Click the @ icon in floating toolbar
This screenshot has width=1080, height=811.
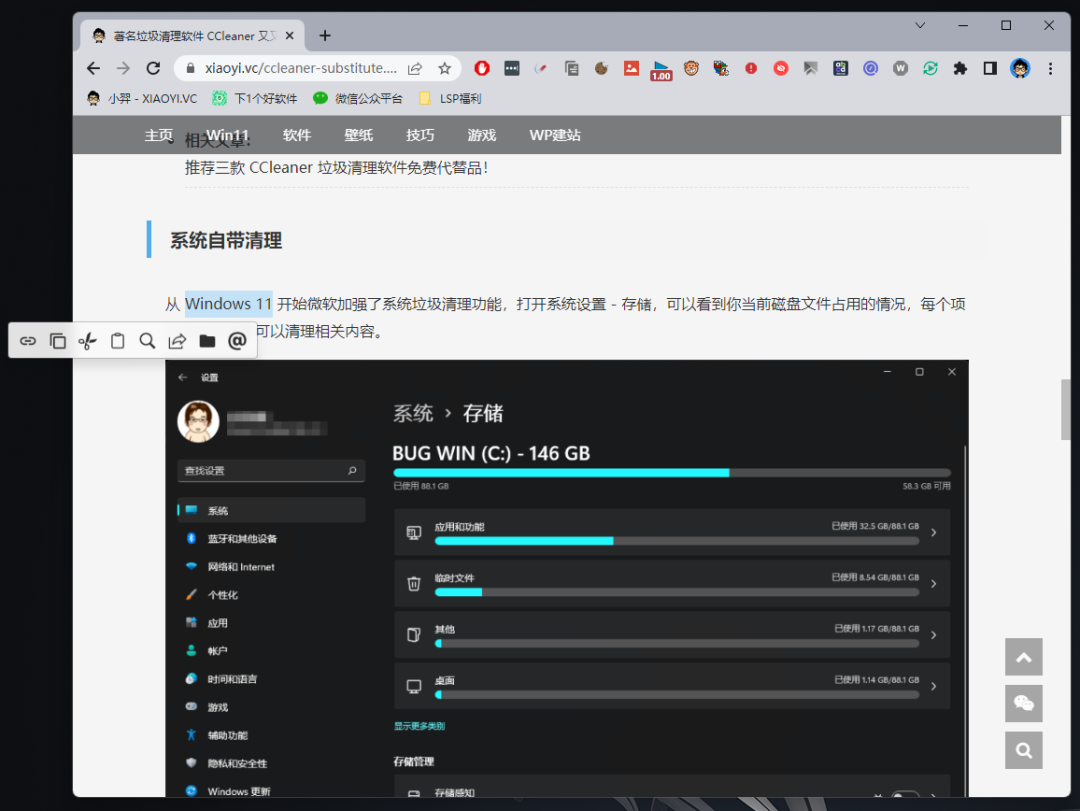point(237,340)
